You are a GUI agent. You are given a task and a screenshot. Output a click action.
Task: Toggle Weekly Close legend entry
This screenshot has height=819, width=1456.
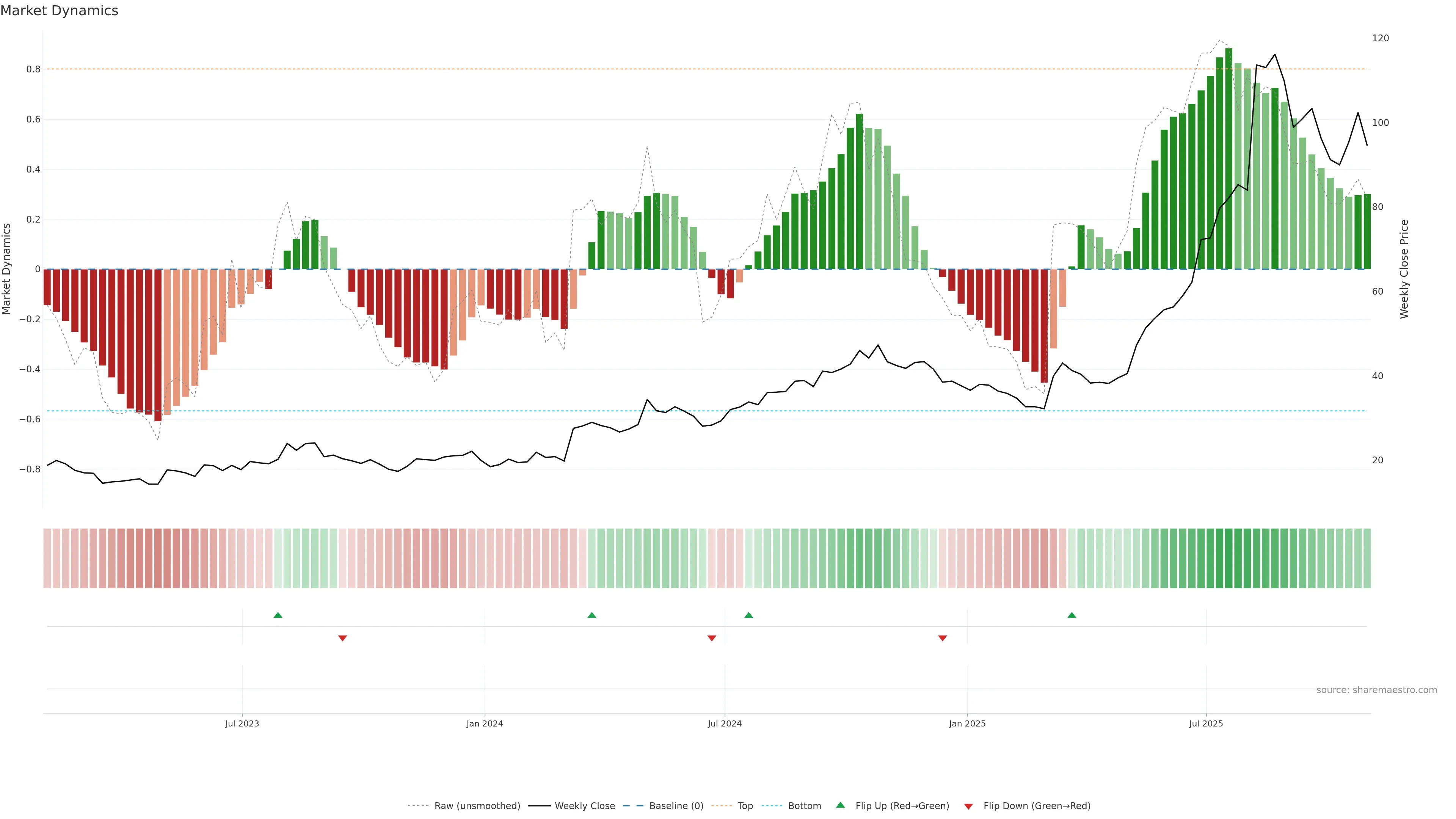[x=584, y=806]
